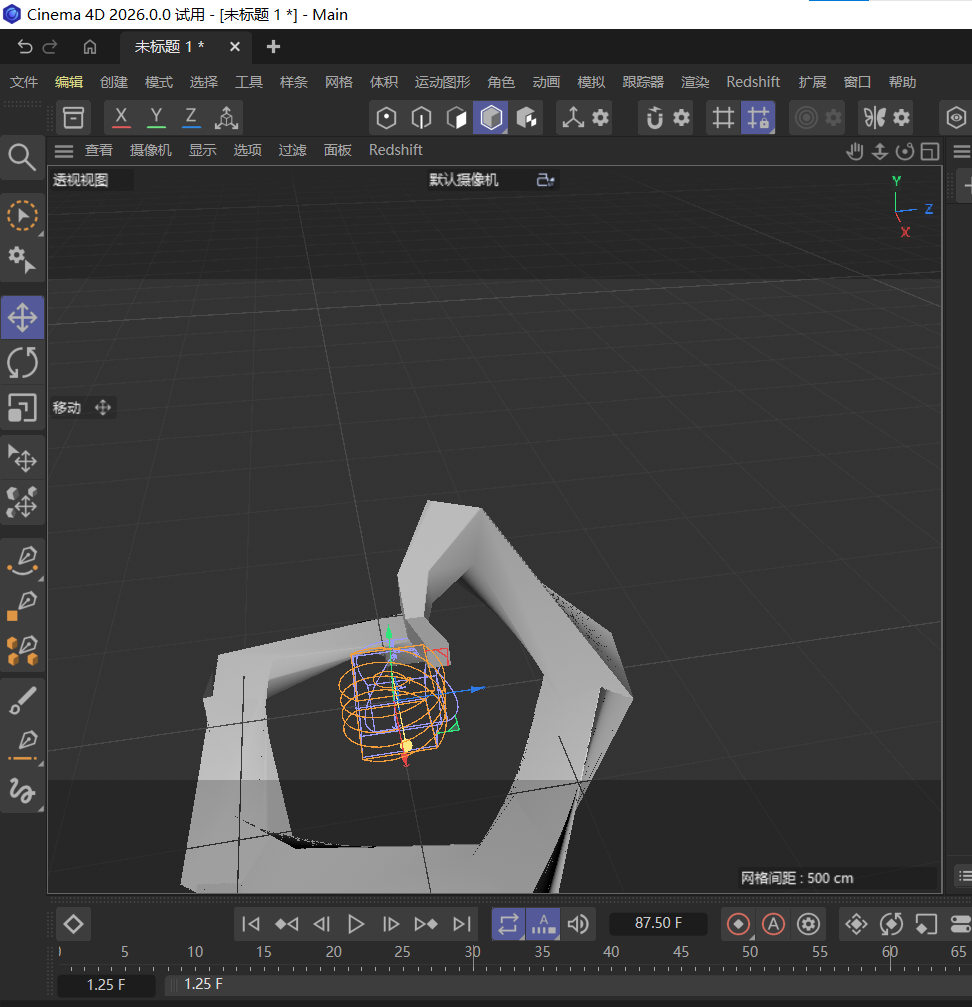Open the 渲染 menu
The width and height of the screenshot is (972, 1007).
pyautogui.click(x=695, y=81)
